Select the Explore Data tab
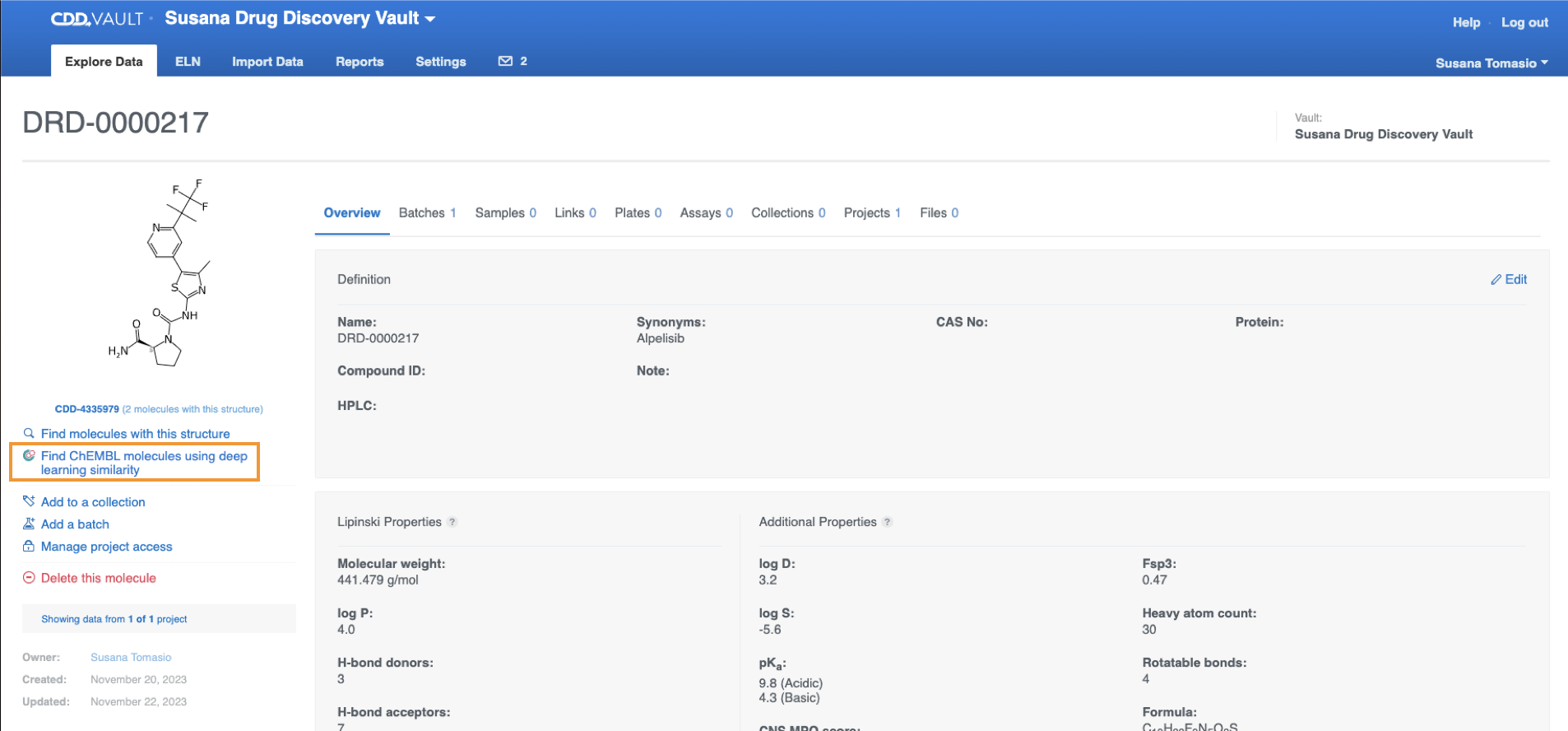Screen dimensions: 1568x731 click(104, 61)
